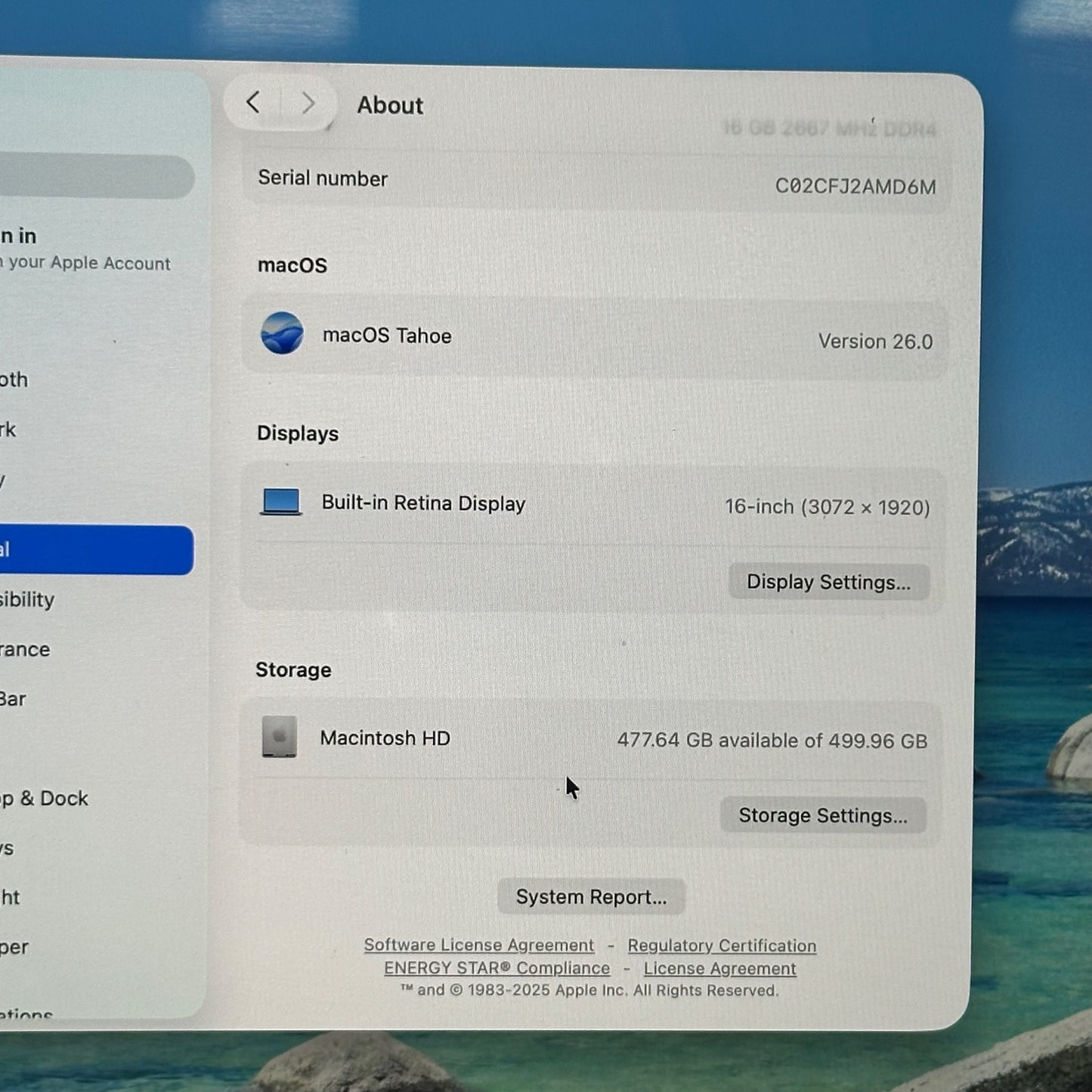Click the Built-in Retina Display laptop icon
The image size is (1092, 1092).
click(x=281, y=502)
